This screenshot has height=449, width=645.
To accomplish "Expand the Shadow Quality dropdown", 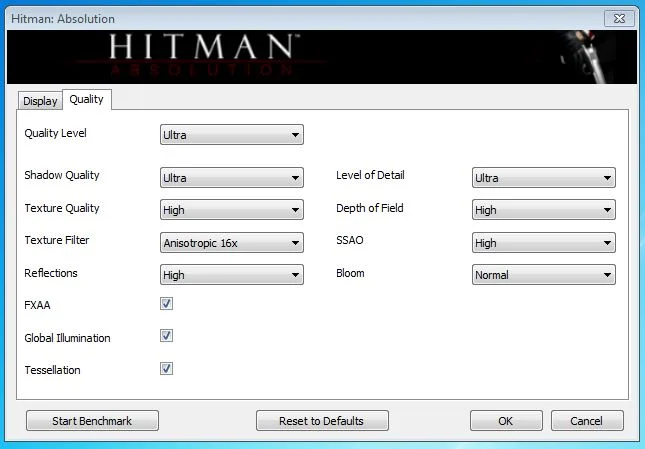I will (x=232, y=178).
